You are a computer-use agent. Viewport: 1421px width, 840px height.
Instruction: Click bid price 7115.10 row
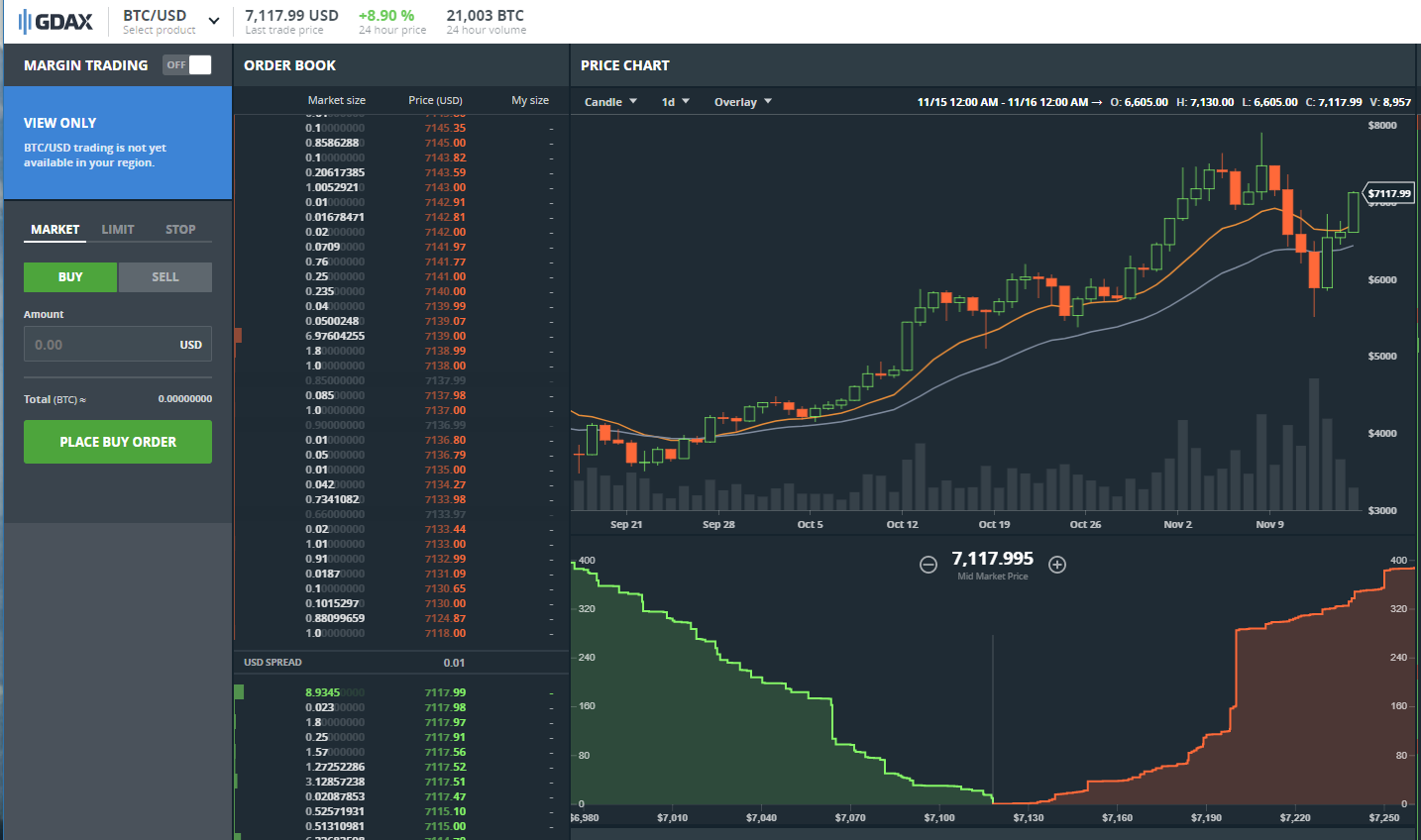pyautogui.click(x=401, y=811)
